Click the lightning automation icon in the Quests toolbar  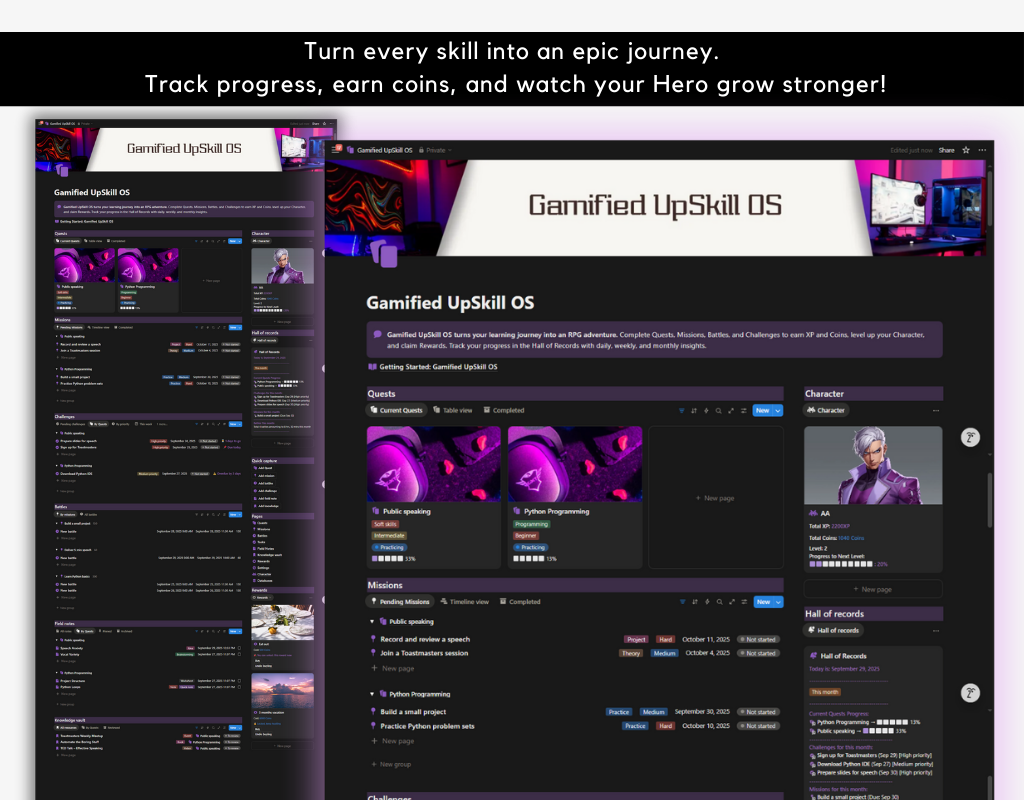pos(706,411)
